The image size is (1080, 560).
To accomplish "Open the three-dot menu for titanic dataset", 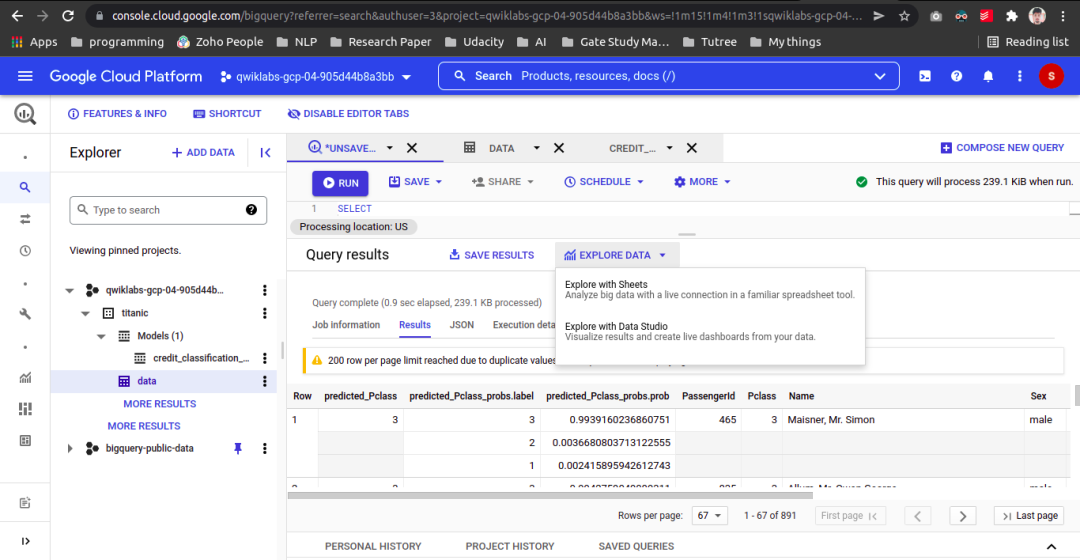I will click(x=265, y=313).
